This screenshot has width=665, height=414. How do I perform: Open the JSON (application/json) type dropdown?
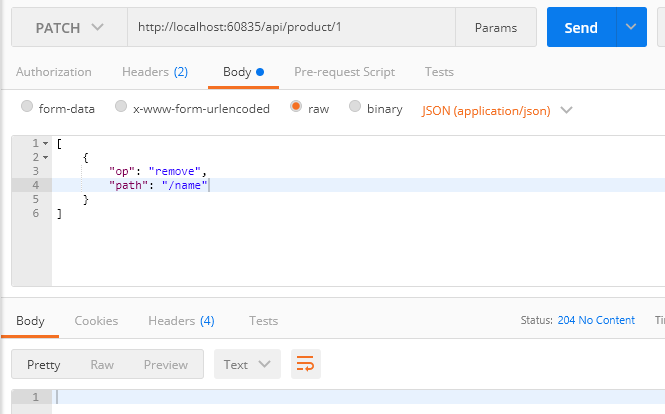coord(497,110)
